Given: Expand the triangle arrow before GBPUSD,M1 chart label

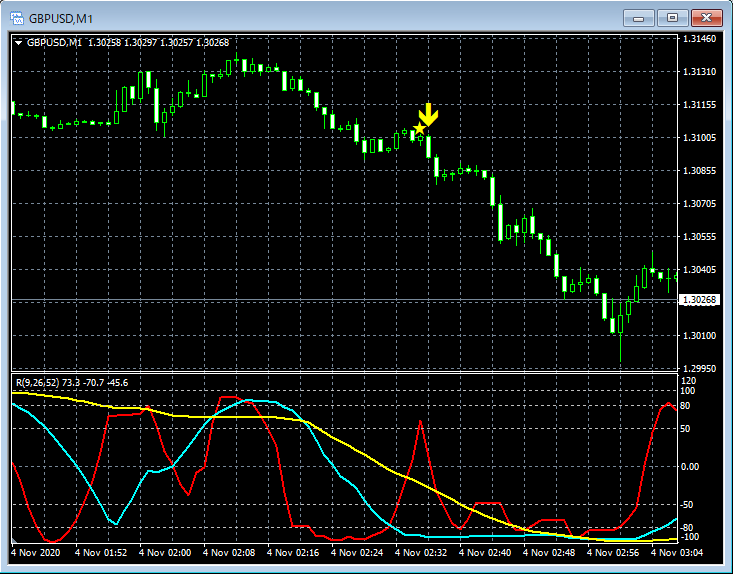Looking at the screenshot, I should click(19, 43).
